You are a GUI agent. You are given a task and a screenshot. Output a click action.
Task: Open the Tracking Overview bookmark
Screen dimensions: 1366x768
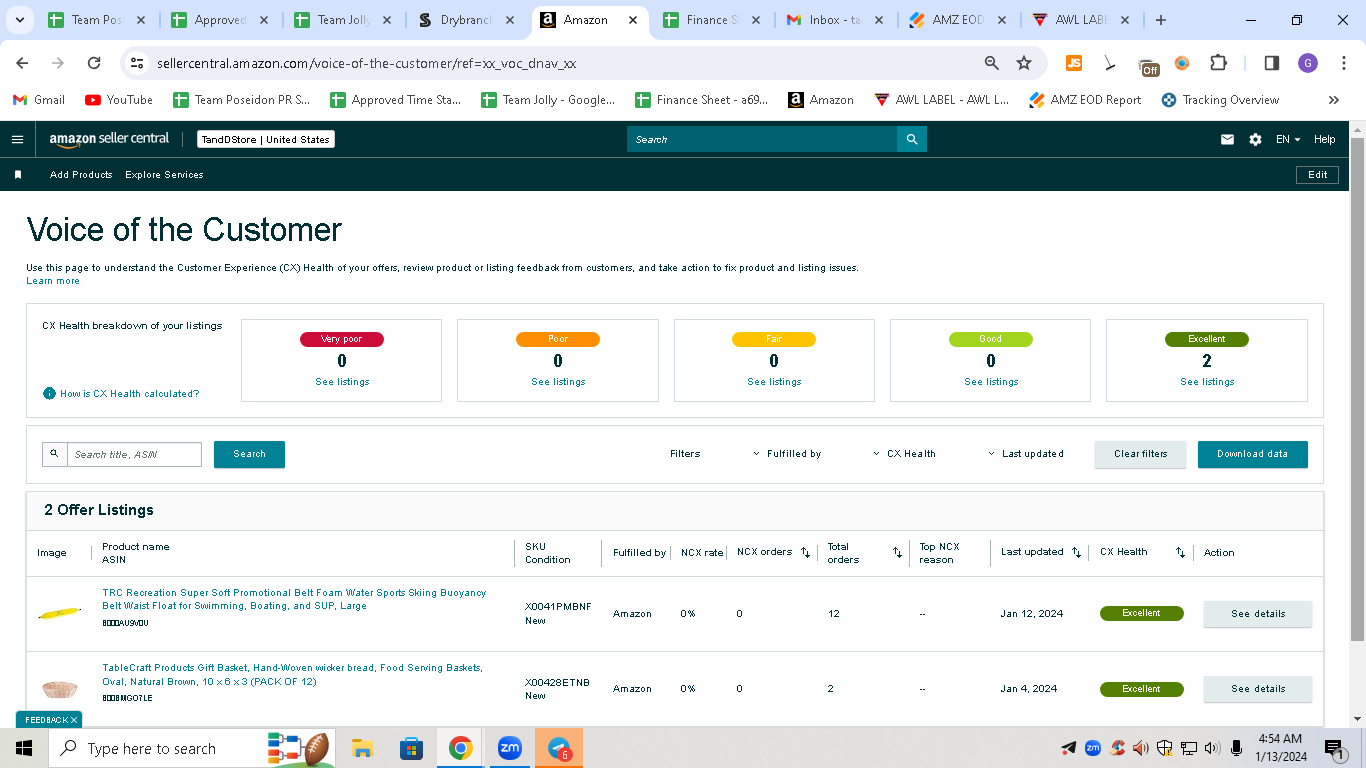1220,100
